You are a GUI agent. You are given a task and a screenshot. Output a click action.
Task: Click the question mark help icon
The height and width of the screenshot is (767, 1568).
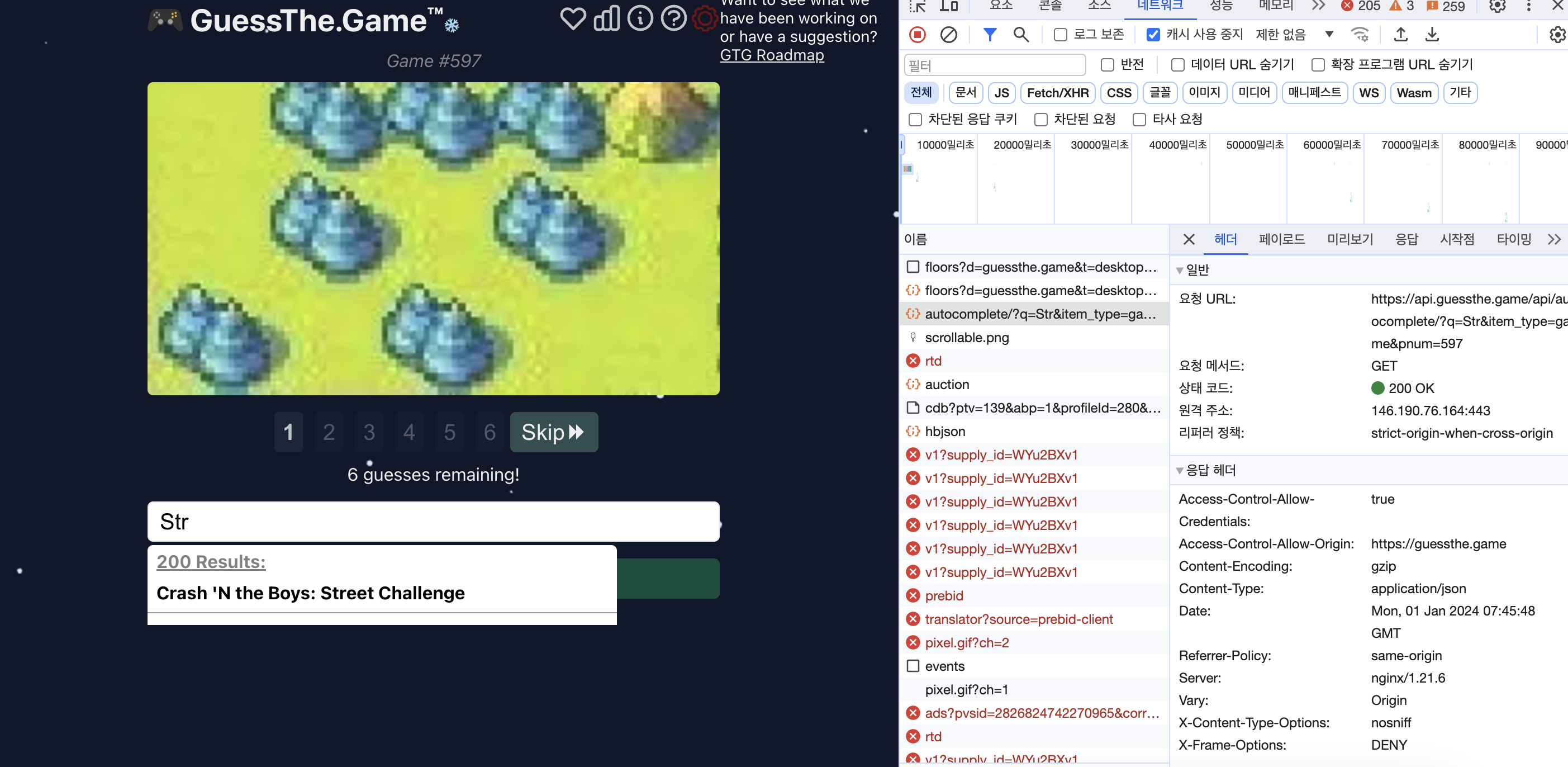click(x=673, y=19)
